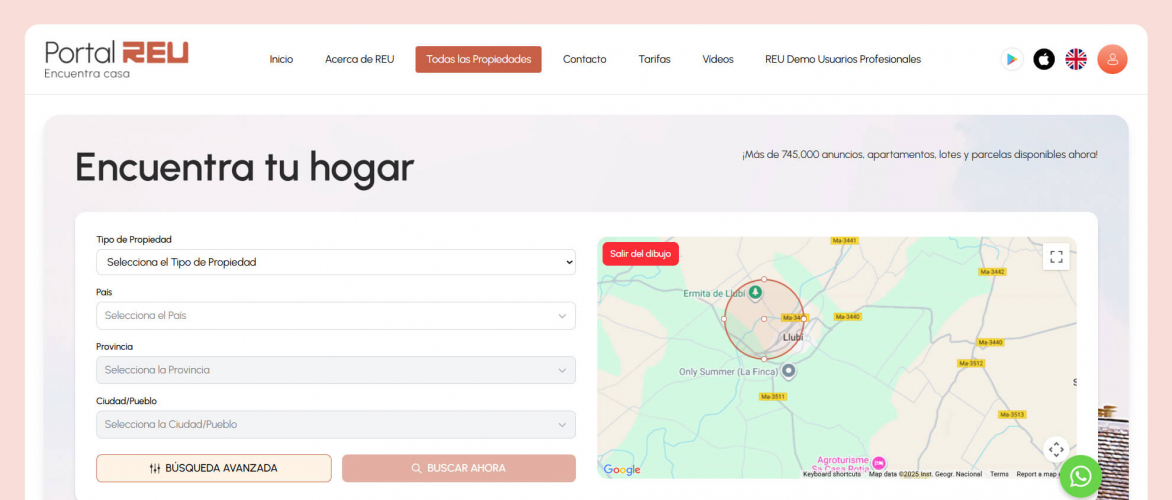The image size is (1172, 500).
Task: Open map camera pan controls
Action: tap(1055, 449)
